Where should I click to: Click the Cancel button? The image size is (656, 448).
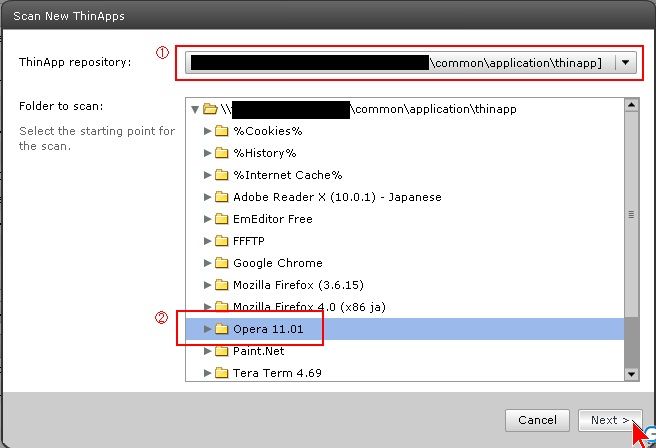click(x=537, y=420)
